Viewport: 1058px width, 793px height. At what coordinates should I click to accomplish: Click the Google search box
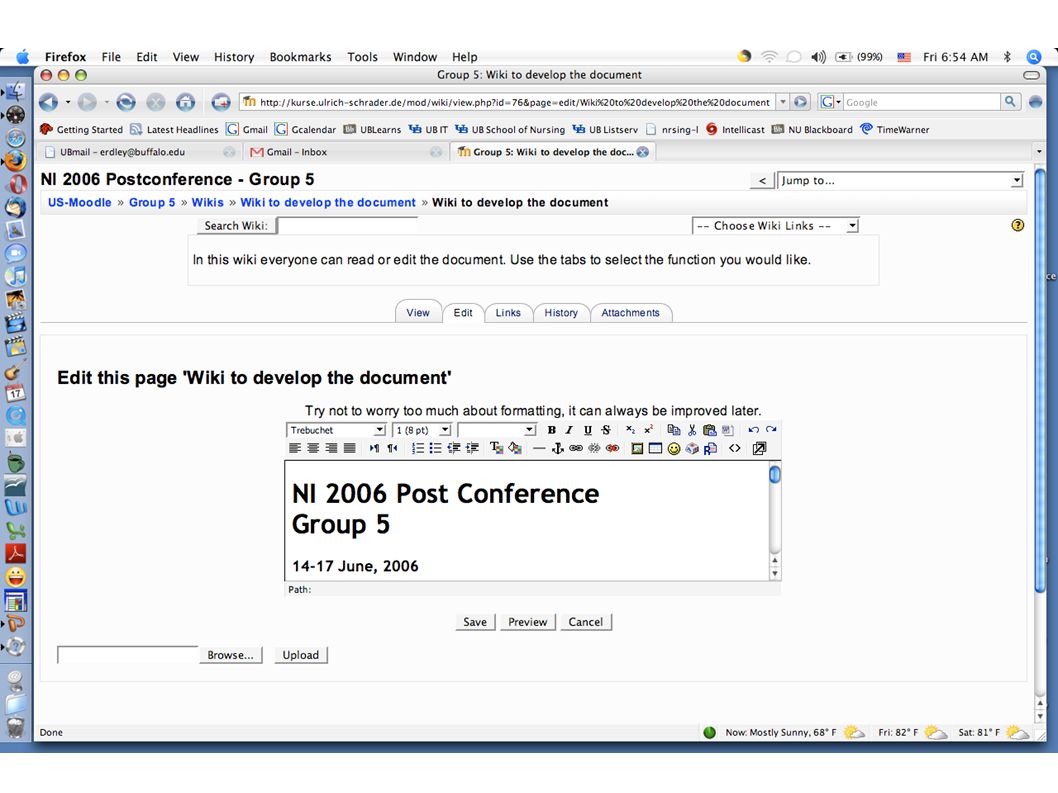click(x=922, y=102)
